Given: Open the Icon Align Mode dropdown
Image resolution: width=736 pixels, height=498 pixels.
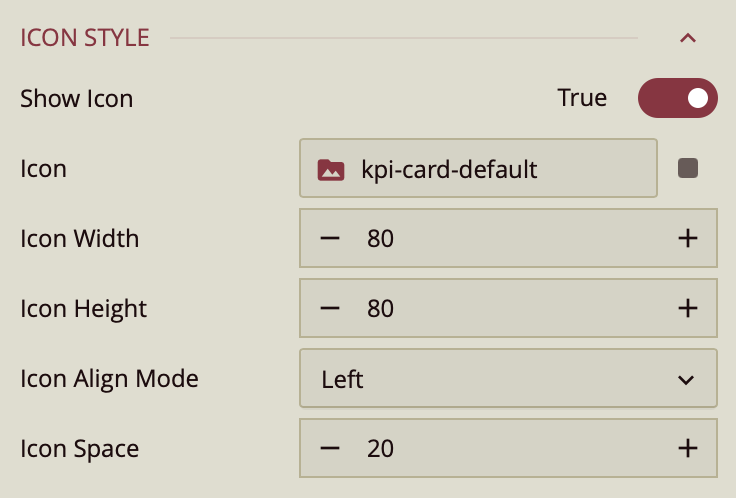Looking at the screenshot, I should pos(508,379).
